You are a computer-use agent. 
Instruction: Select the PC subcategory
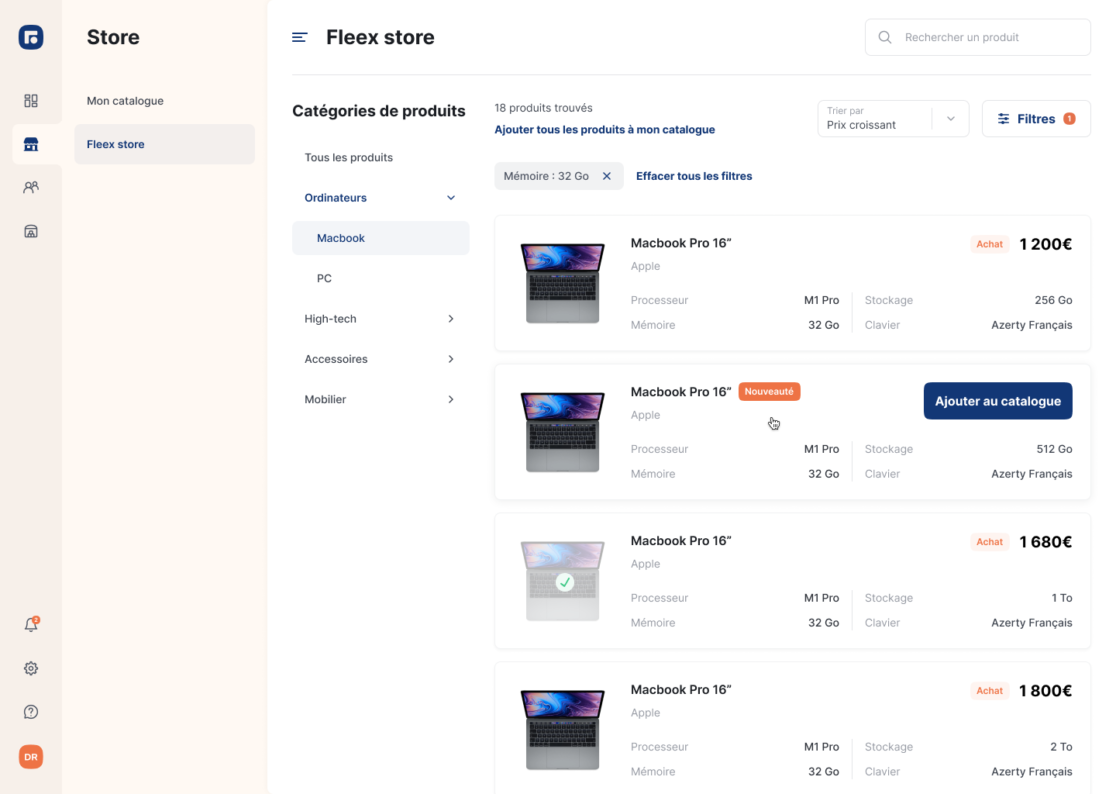pyautogui.click(x=324, y=279)
